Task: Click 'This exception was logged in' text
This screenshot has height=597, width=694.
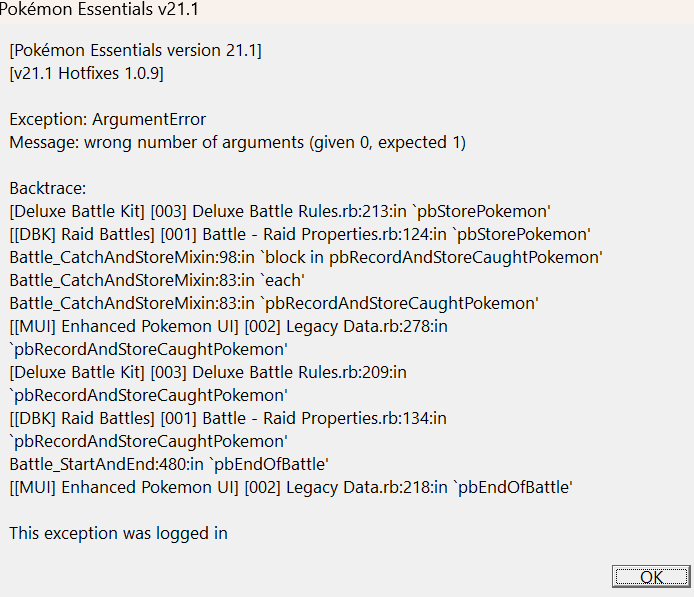Action: click(x=118, y=533)
